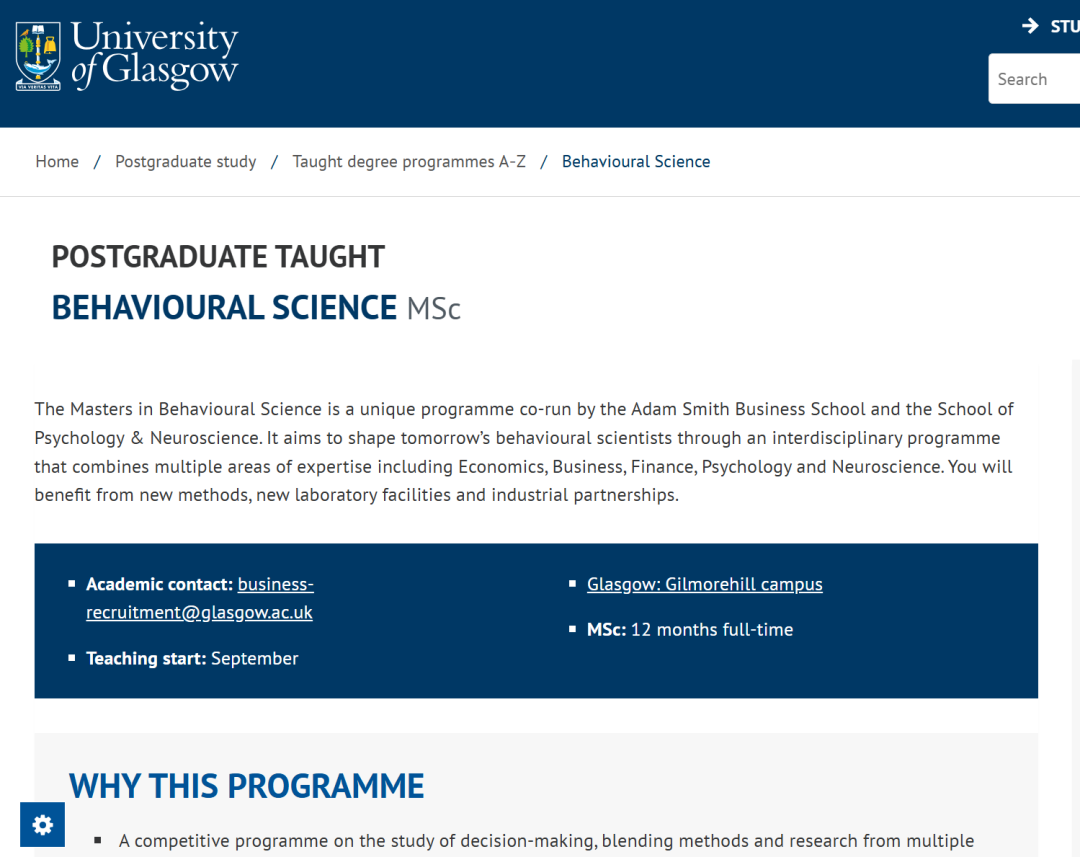Open Glasgow: Gilmorehill campus link
Screen dimensions: 1080x857
coord(705,584)
